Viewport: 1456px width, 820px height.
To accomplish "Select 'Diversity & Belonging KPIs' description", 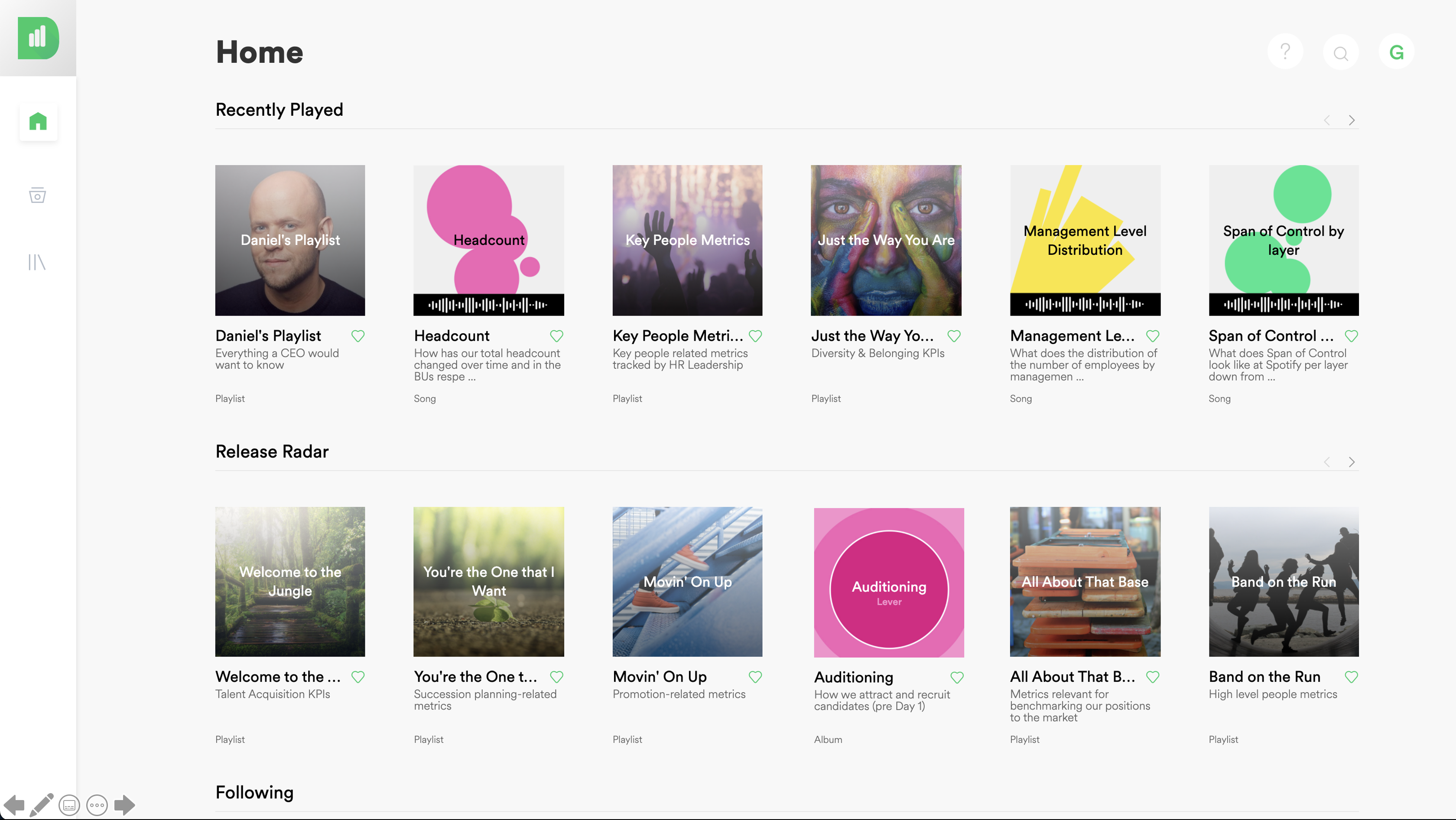I will [x=878, y=353].
